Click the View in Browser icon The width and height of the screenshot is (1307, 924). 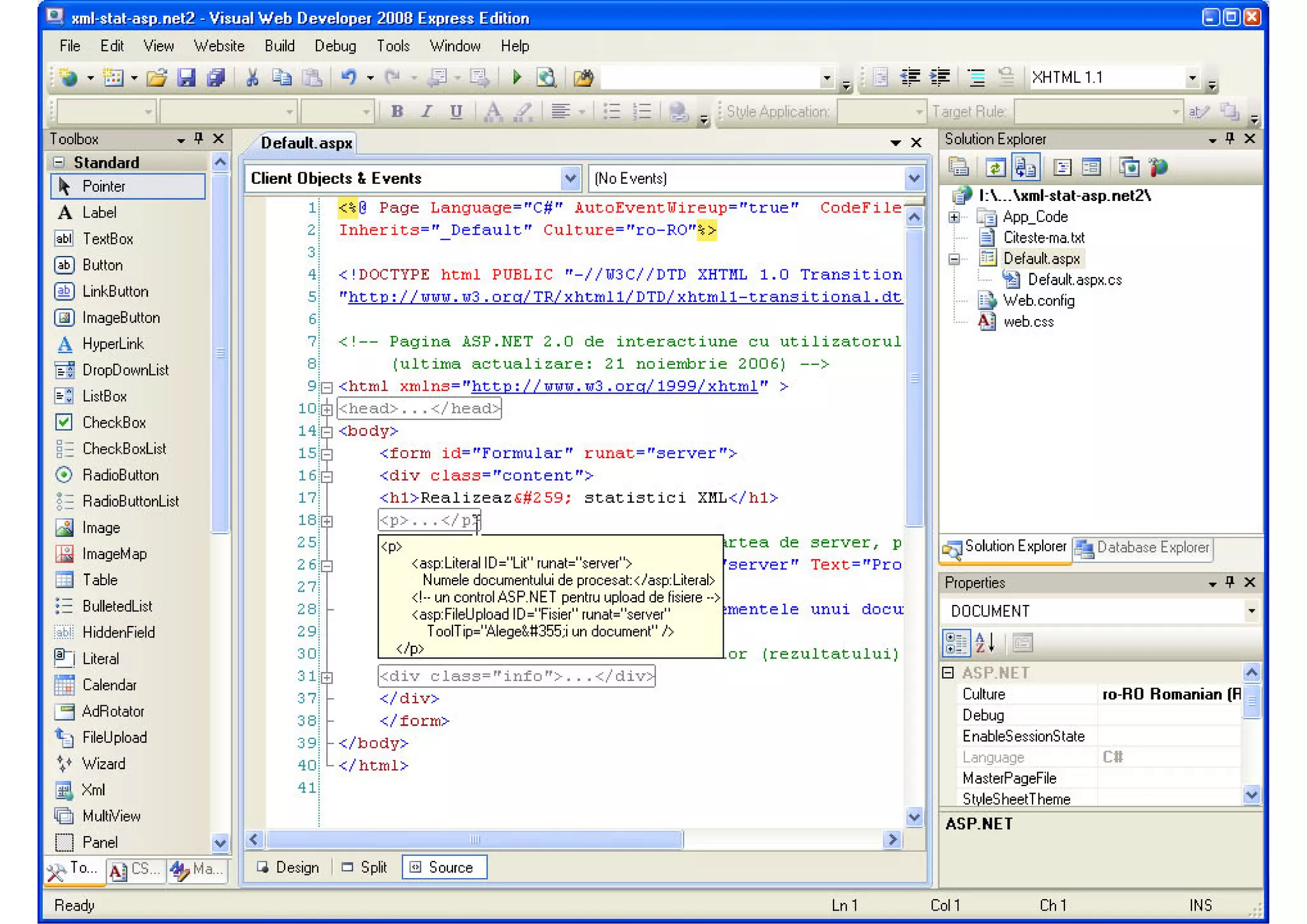(546, 78)
